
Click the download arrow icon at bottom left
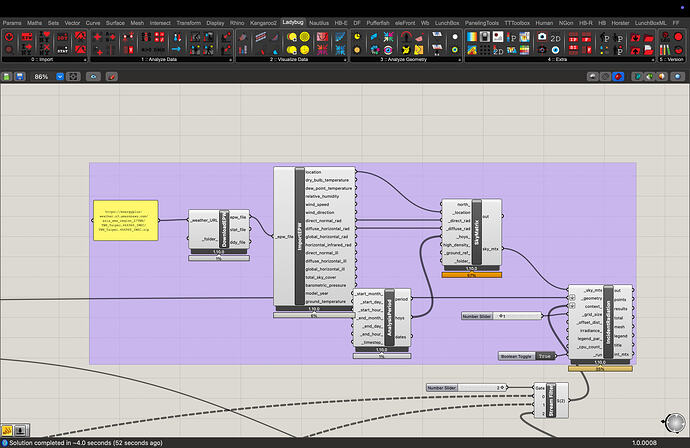point(21,430)
